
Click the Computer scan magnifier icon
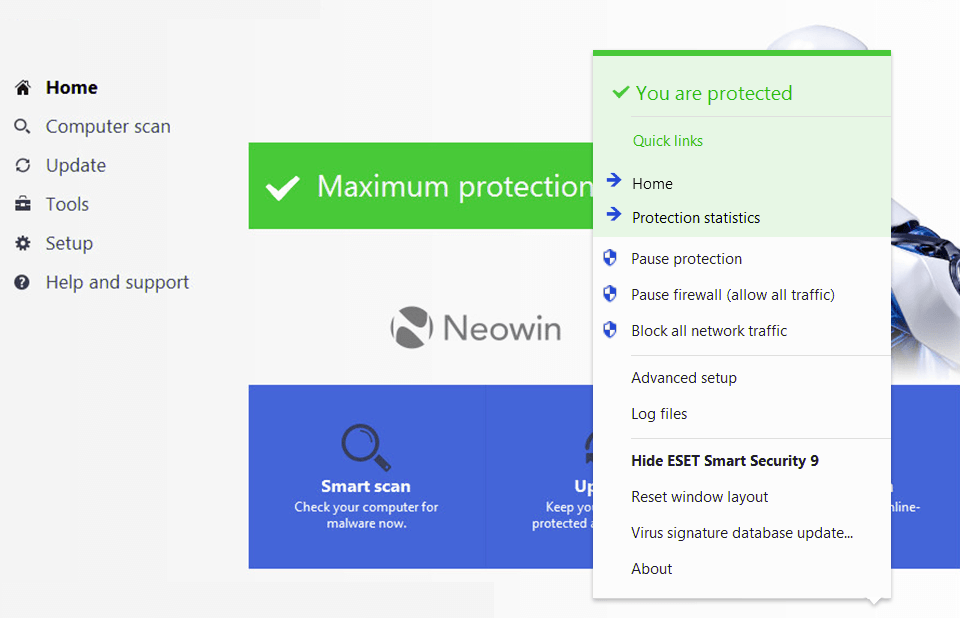click(x=22, y=127)
